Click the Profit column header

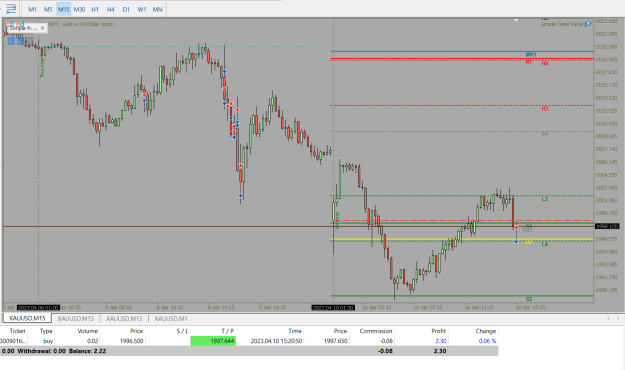438,331
